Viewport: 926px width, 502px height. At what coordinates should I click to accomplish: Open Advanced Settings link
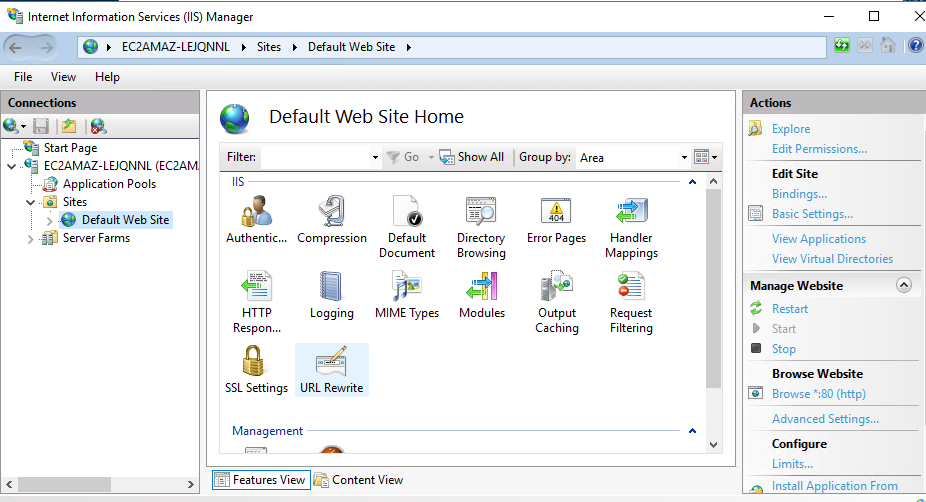pos(825,419)
